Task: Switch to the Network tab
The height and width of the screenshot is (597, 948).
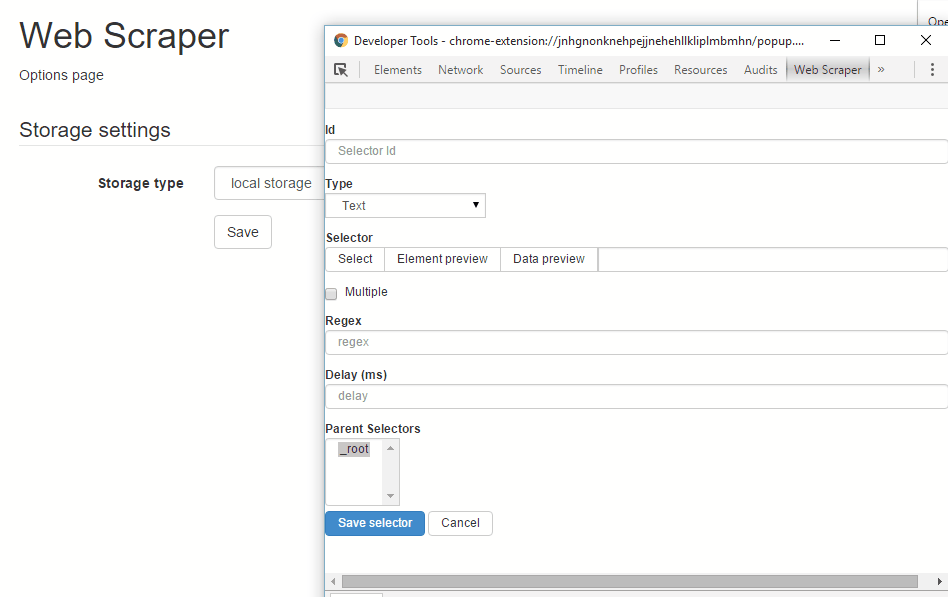Action: 461,70
